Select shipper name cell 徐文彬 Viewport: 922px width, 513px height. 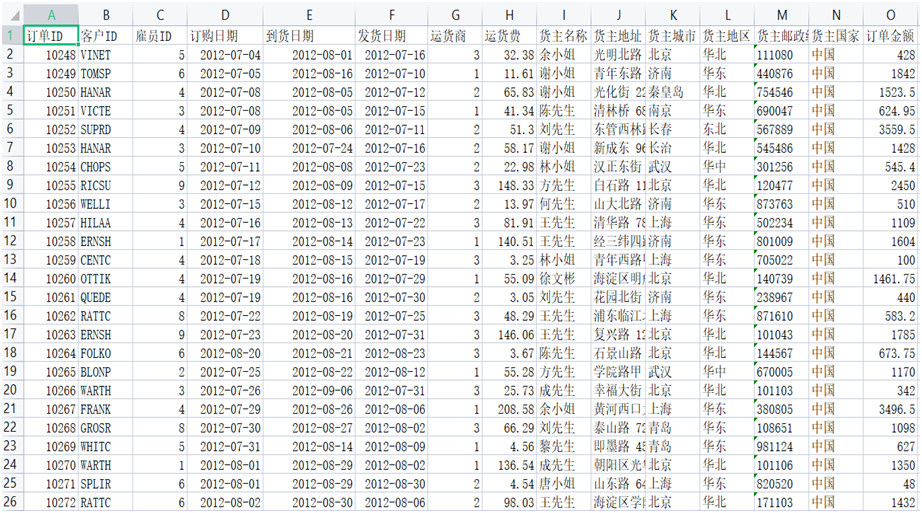tap(564, 278)
